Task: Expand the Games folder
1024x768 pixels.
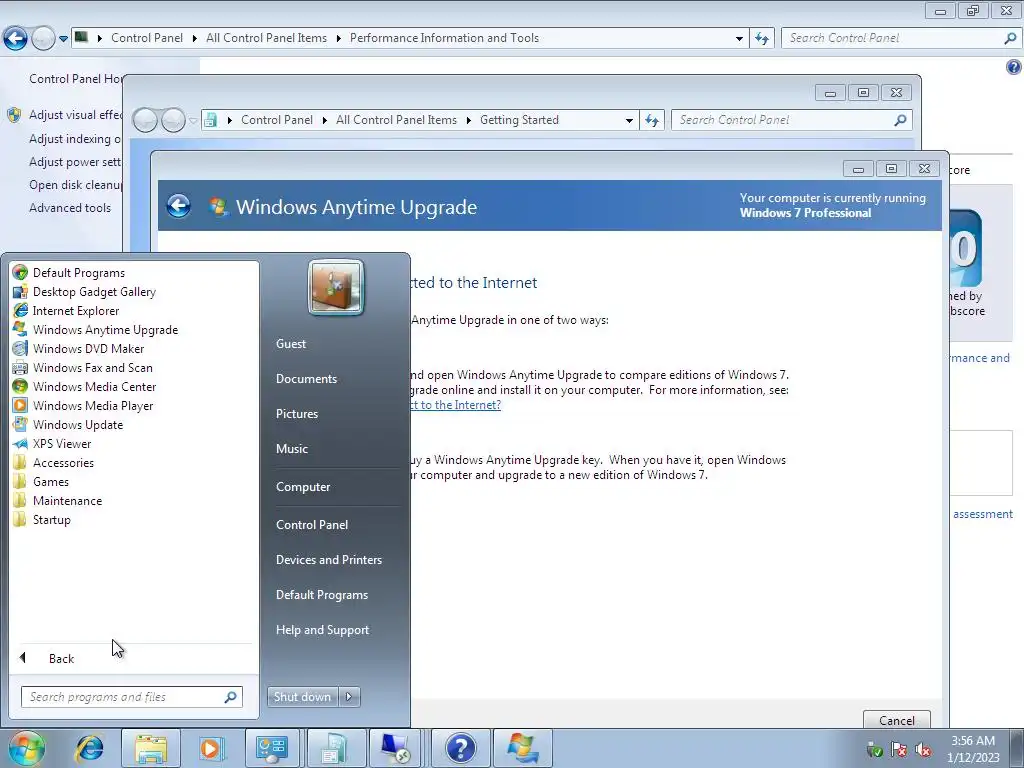Action: [x=51, y=481]
